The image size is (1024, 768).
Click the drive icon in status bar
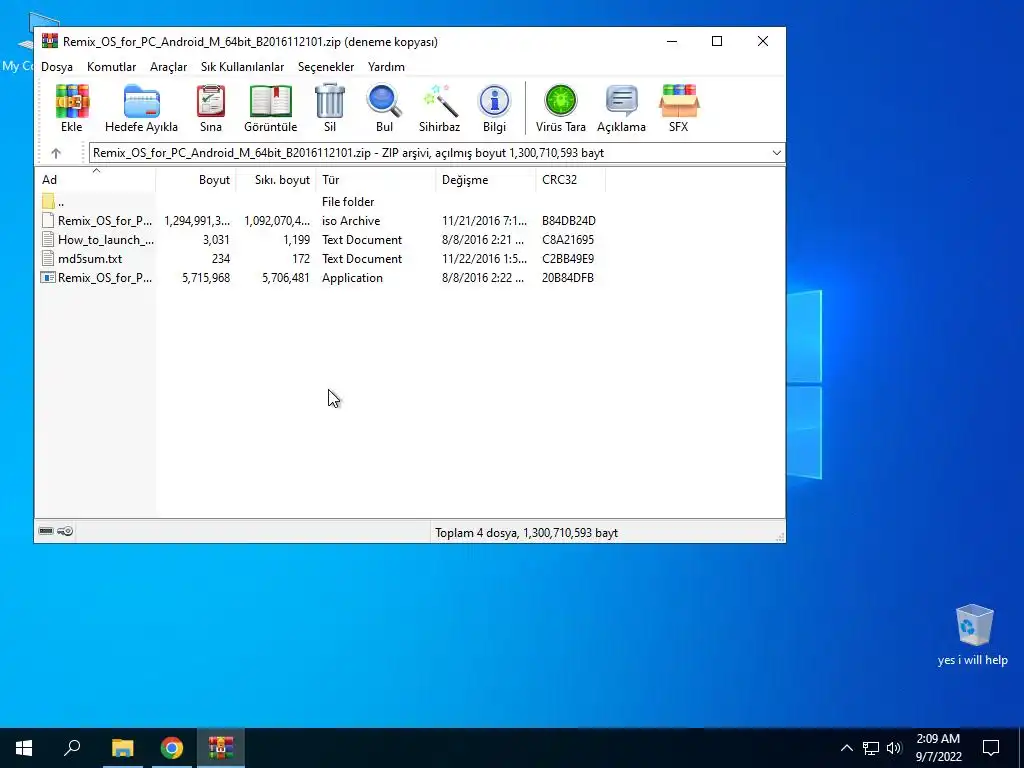click(46, 531)
